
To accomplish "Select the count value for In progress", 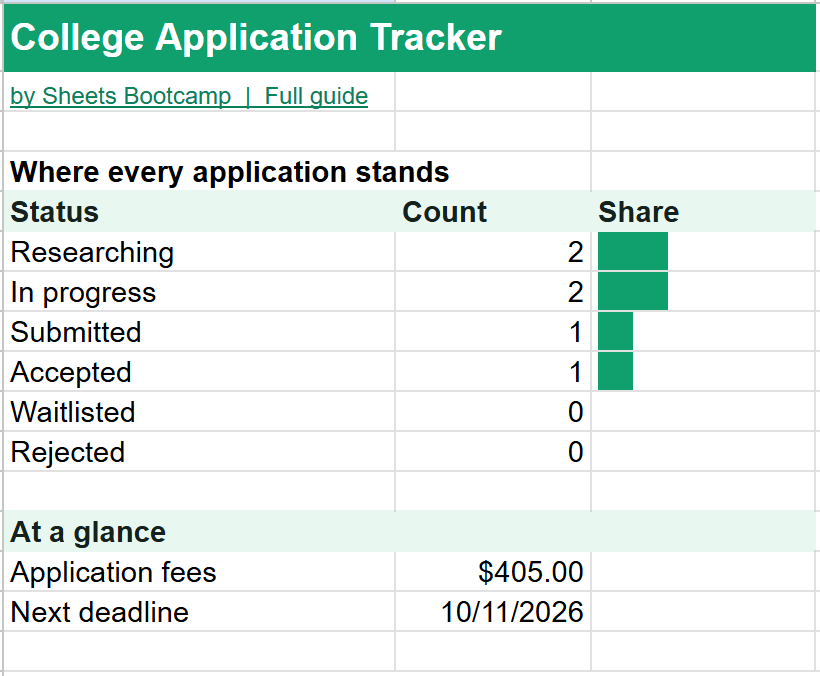I will click(x=493, y=292).
